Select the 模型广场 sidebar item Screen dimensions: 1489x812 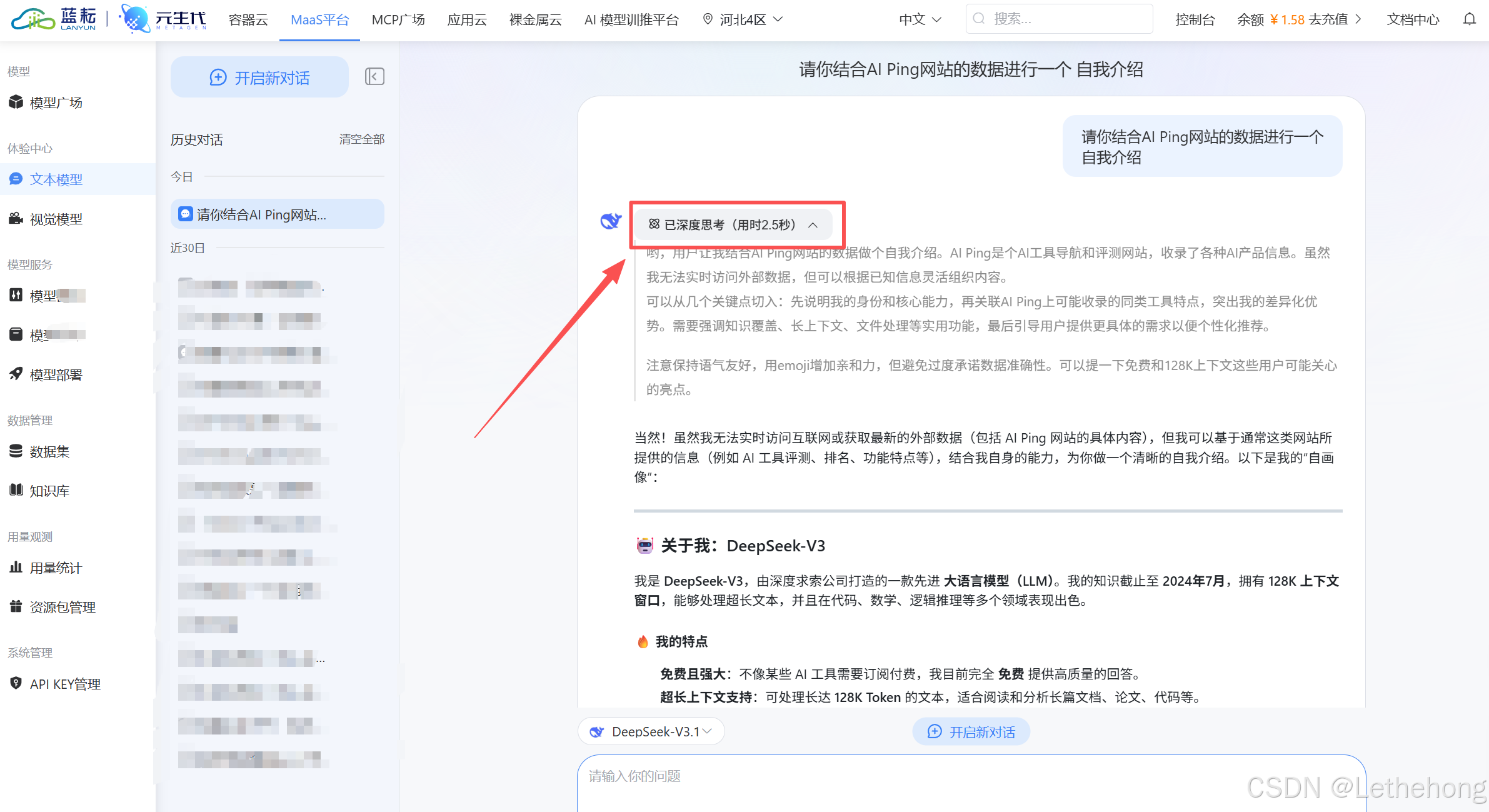click(x=78, y=103)
